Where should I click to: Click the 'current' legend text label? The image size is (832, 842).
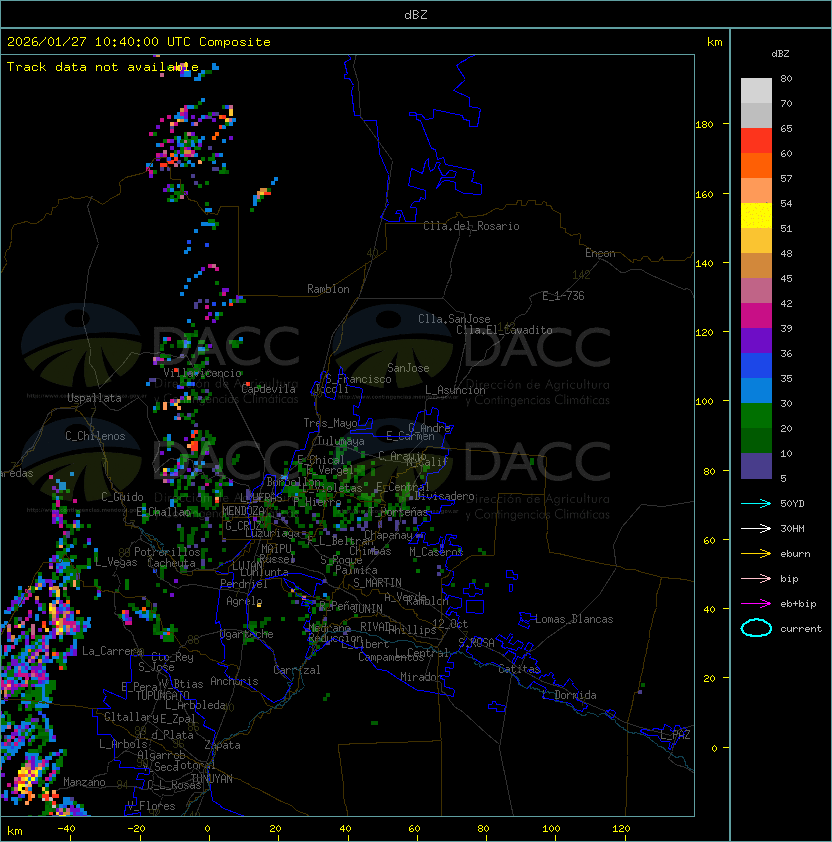[801, 629]
